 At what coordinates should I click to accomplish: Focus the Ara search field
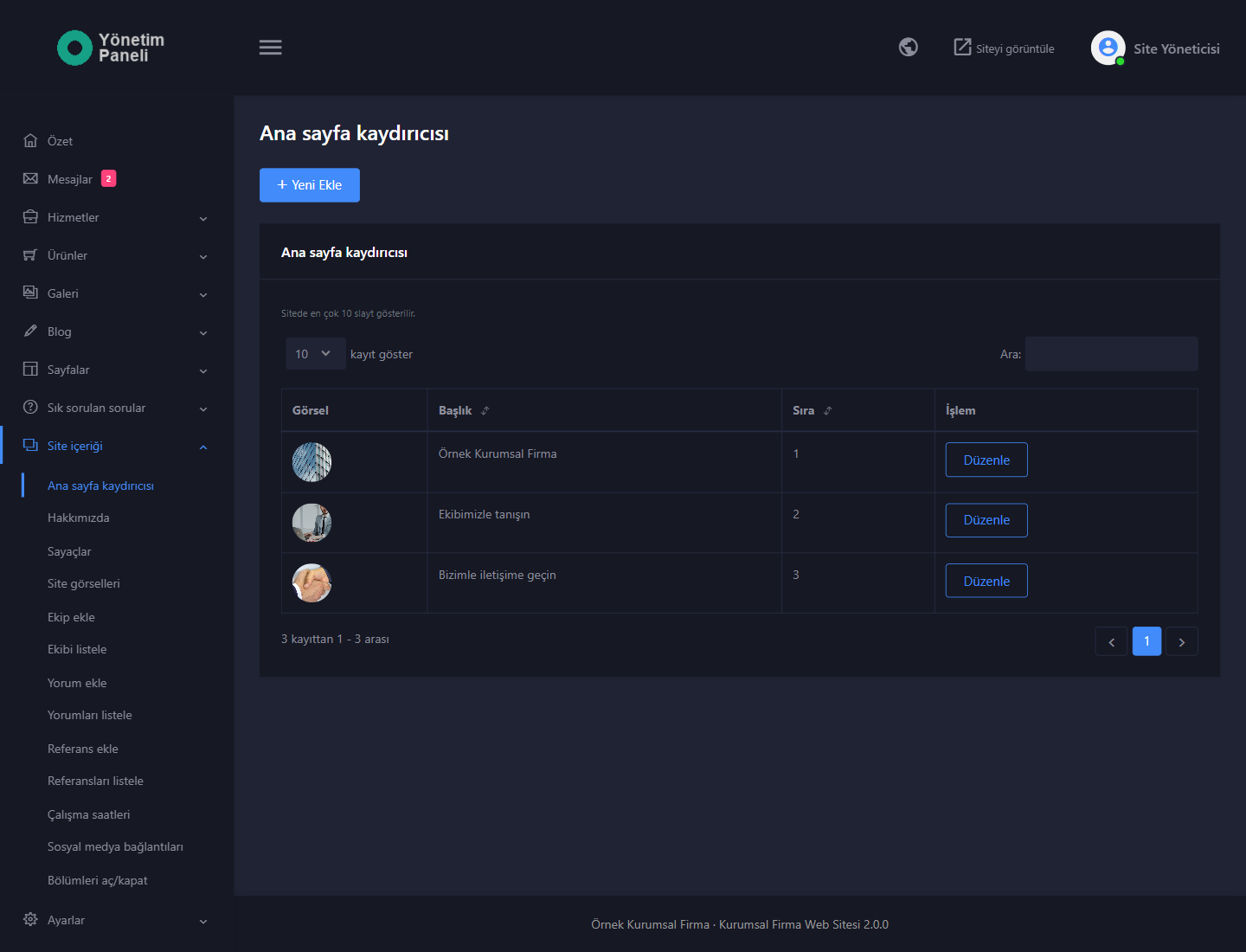coord(1112,354)
